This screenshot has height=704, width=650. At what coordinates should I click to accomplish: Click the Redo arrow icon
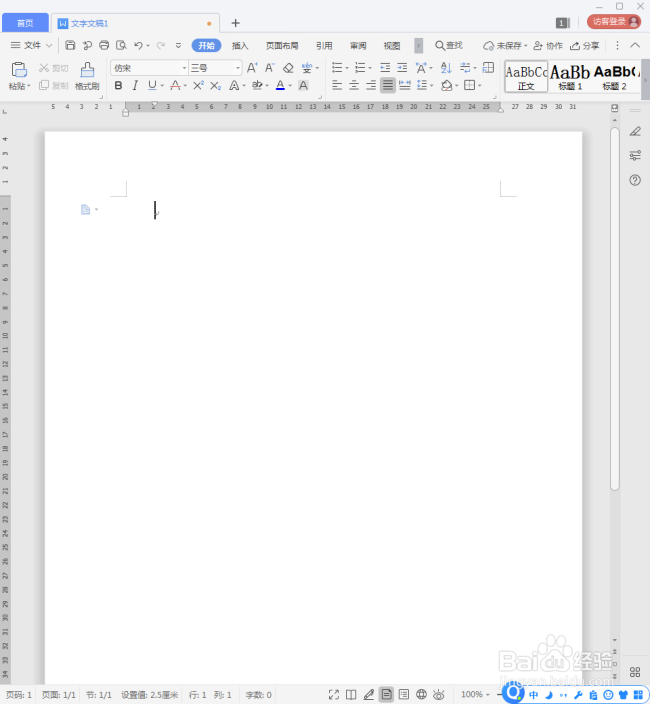161,45
